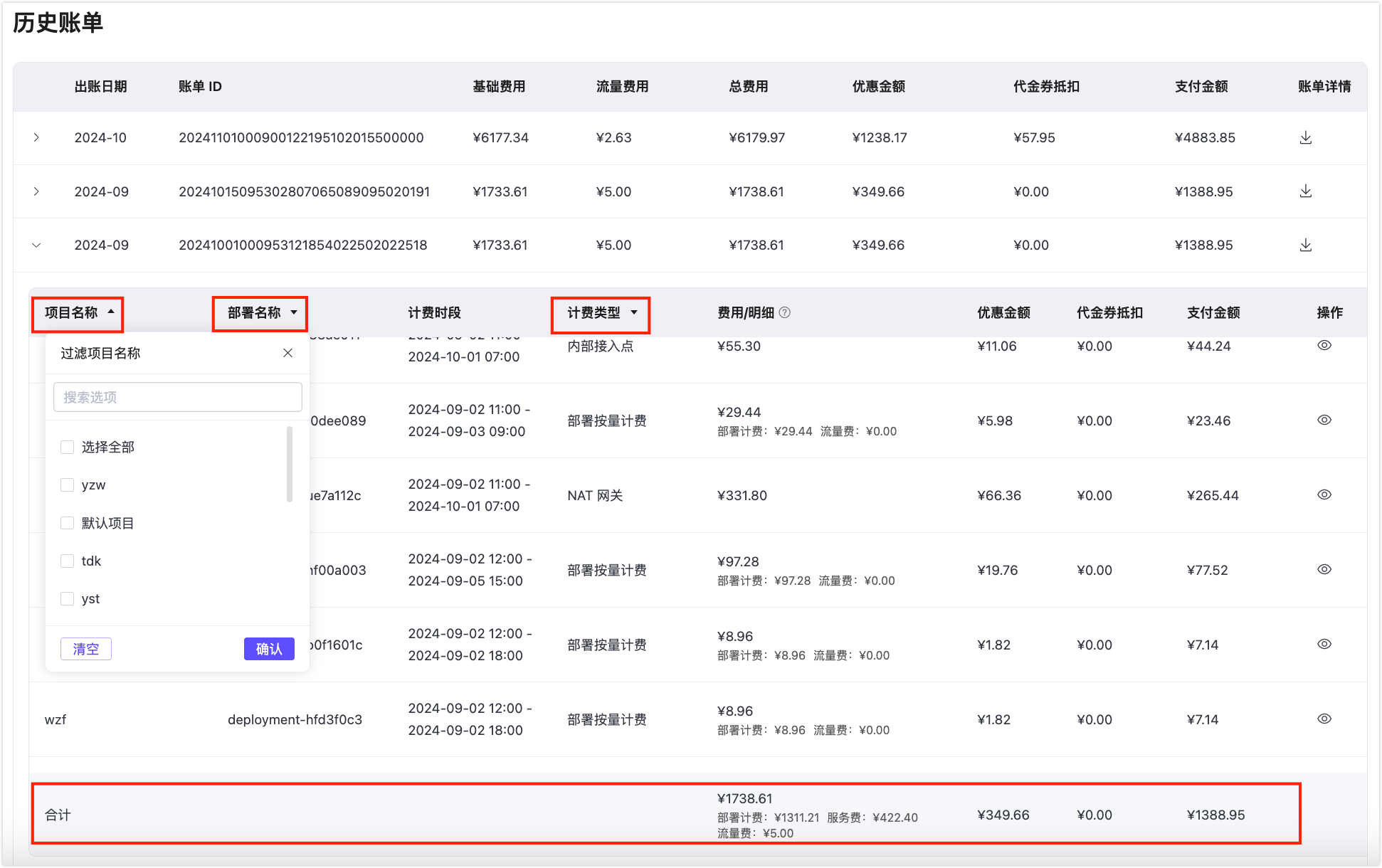View details of ¥29.44 charge row
Image resolution: width=1382 pixels, height=868 pixels.
click(1324, 420)
